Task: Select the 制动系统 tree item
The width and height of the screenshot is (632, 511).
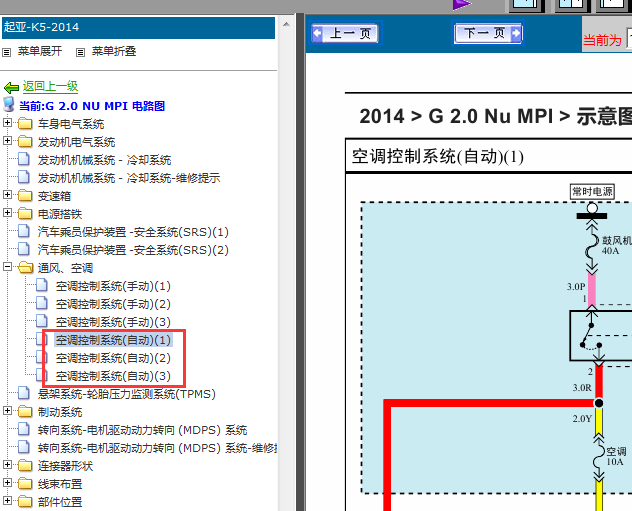Action: click(x=60, y=412)
